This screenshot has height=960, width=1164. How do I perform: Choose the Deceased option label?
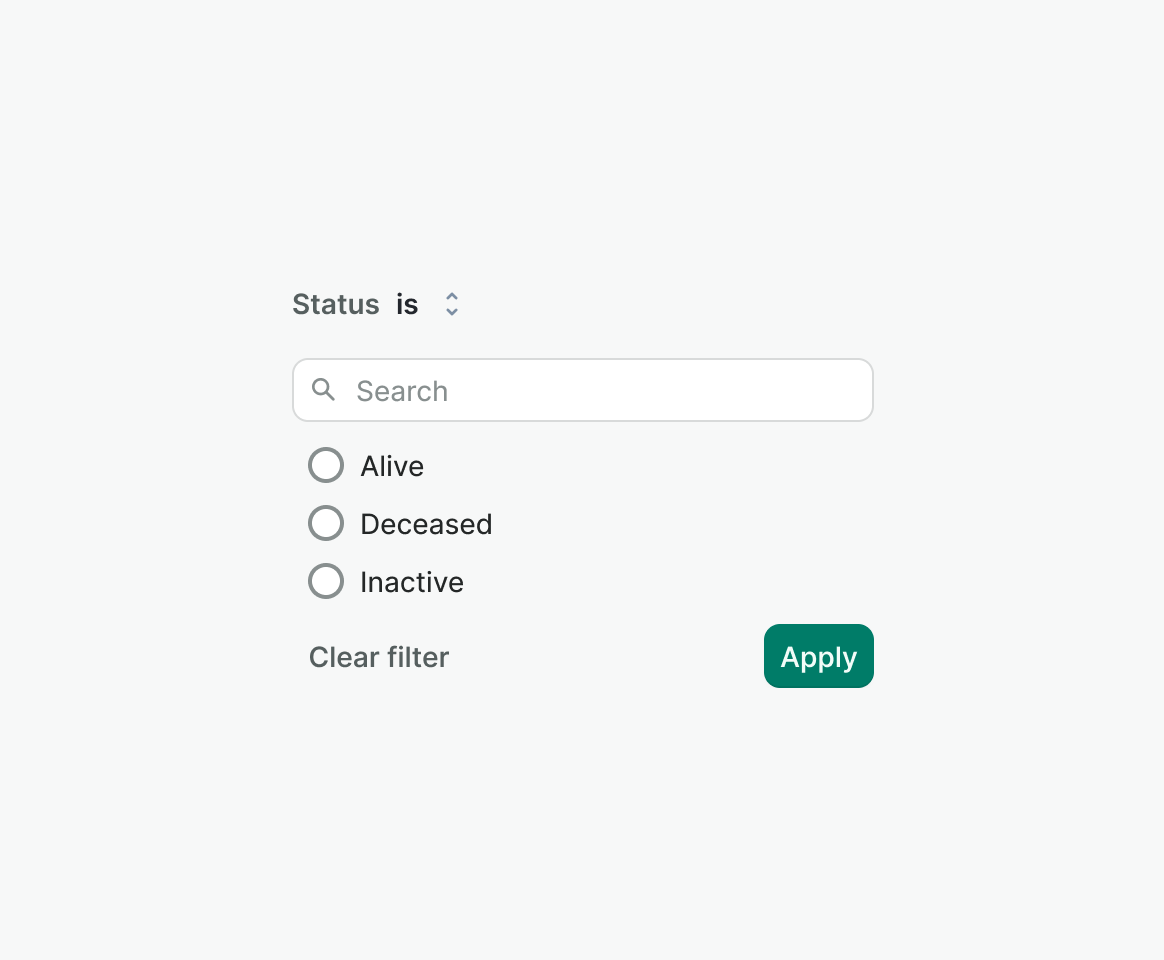tap(426, 524)
